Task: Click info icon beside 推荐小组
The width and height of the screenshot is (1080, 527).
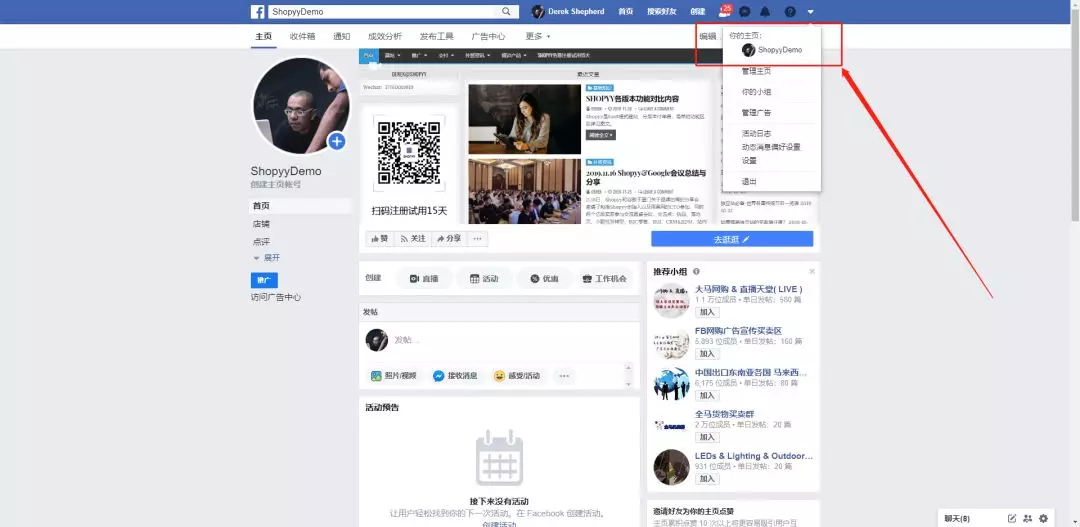Action: click(x=696, y=271)
